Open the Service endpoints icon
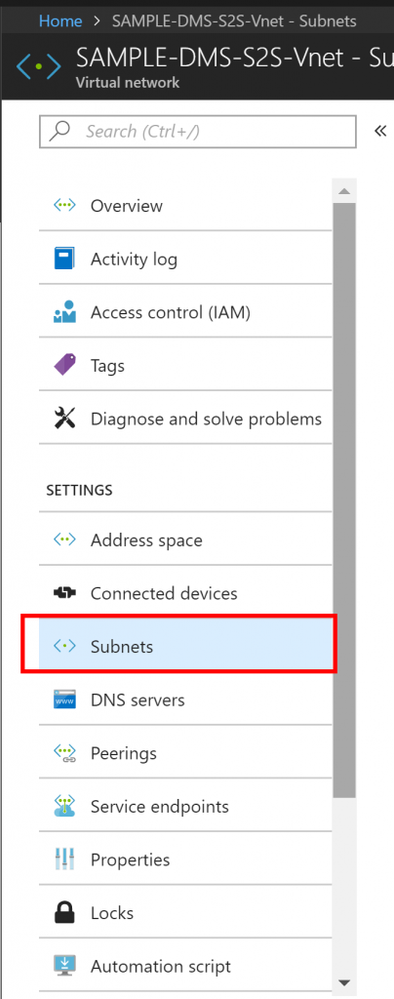This screenshot has height=999, width=394. [64, 806]
